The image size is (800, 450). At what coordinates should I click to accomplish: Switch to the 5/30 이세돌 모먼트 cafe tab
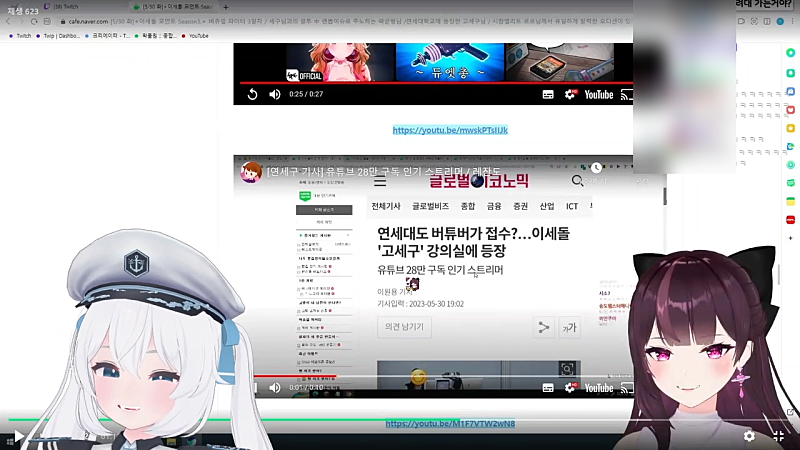(173, 7)
